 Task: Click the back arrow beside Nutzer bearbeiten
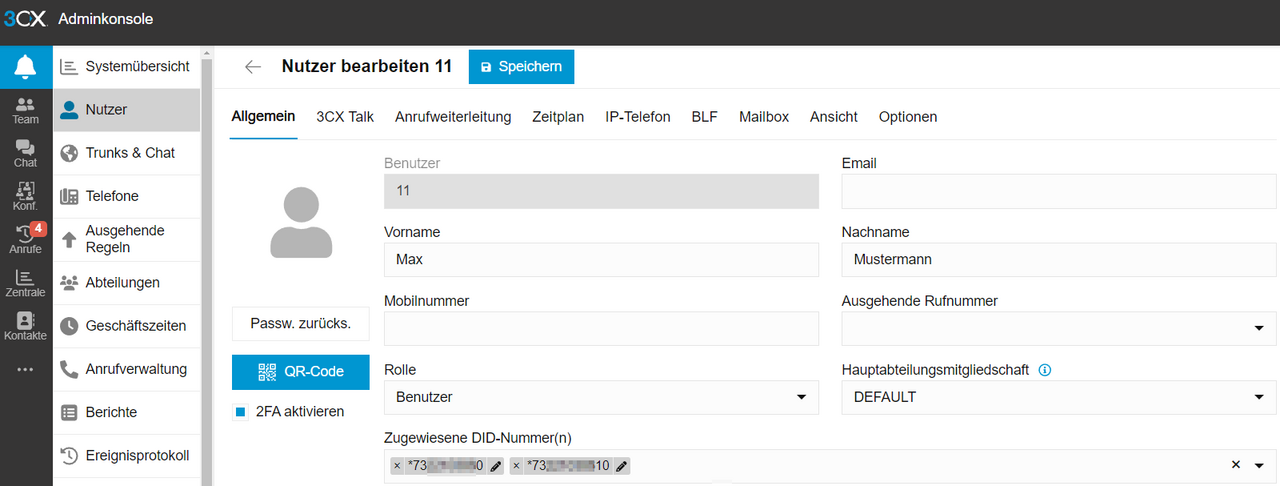pos(253,67)
